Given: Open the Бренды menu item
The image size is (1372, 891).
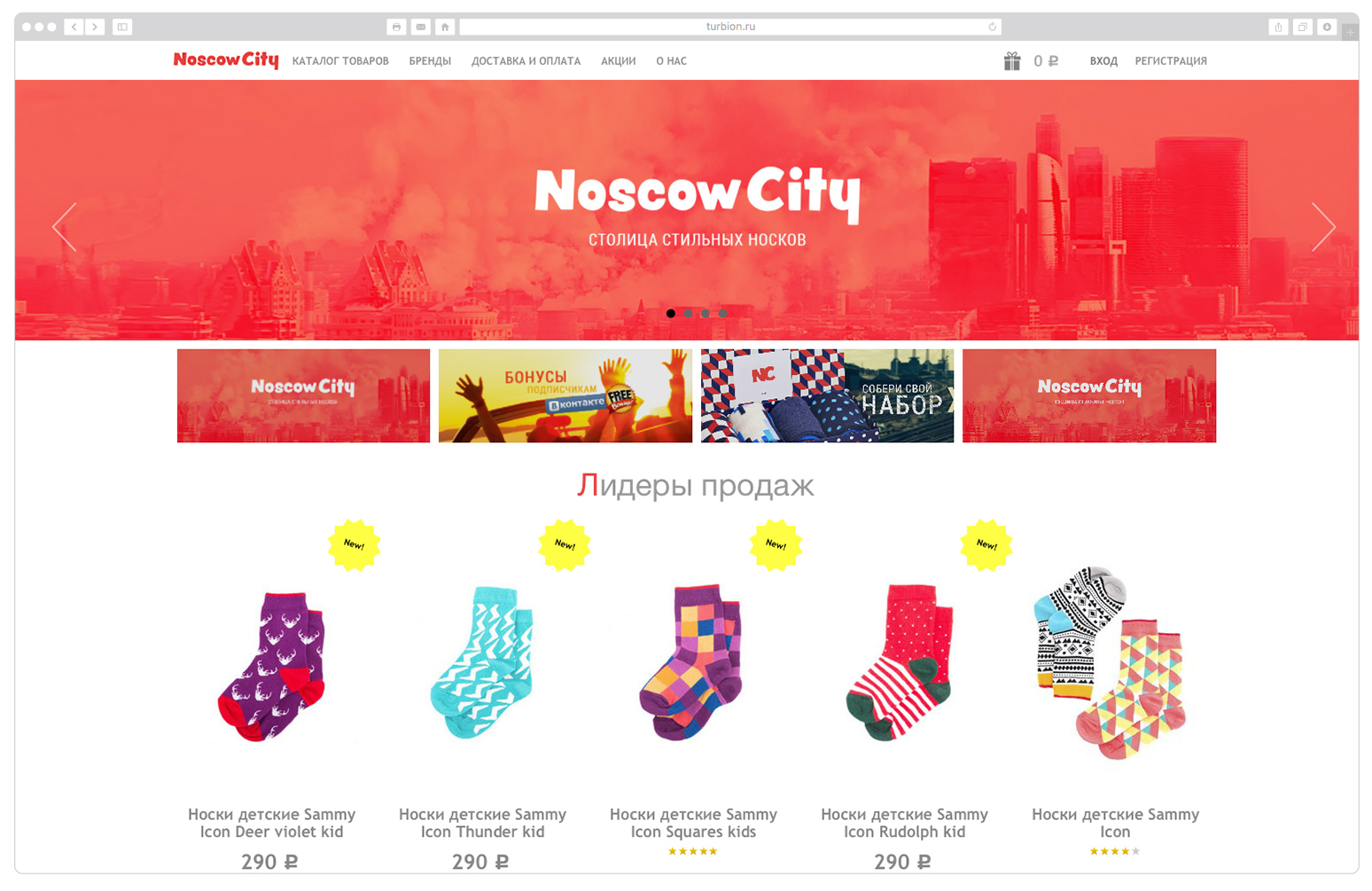Looking at the screenshot, I should pyautogui.click(x=430, y=61).
